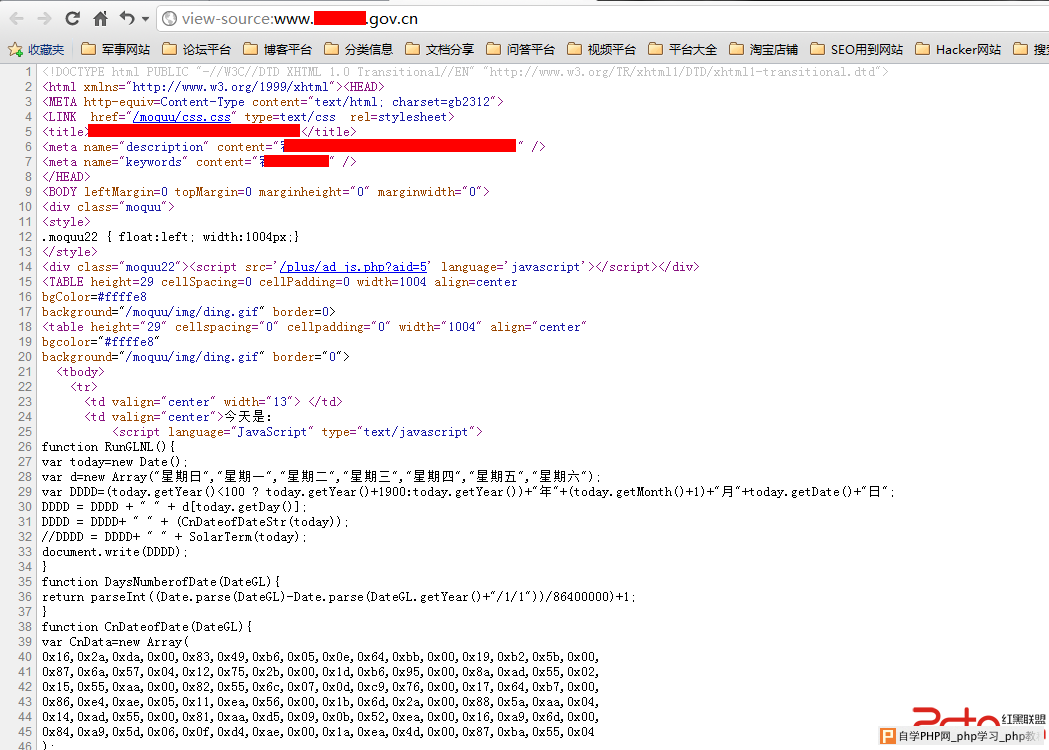The width and height of the screenshot is (1049, 750).
Task: Click the globe icon in the address bar
Action: (x=170, y=19)
